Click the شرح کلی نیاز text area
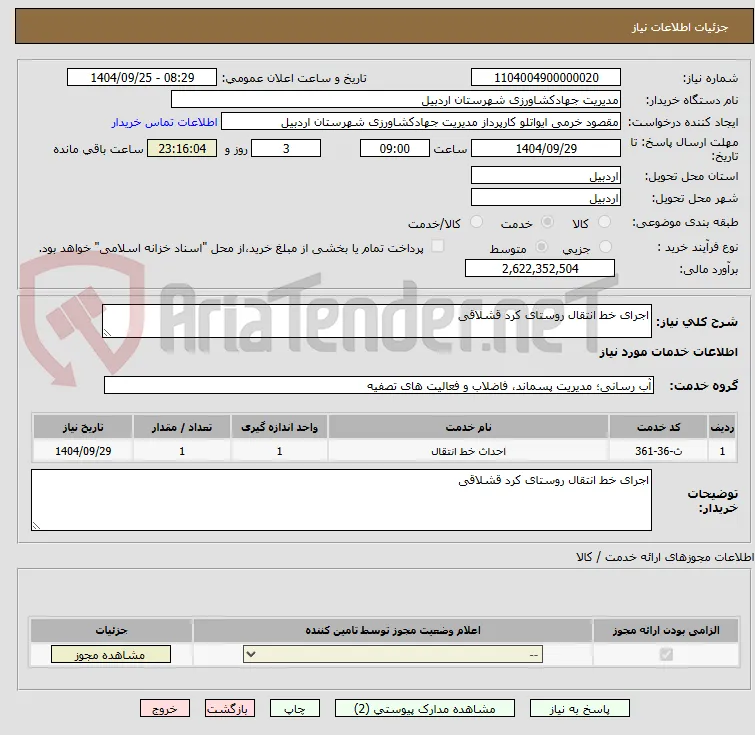755x735 pixels. click(377, 321)
